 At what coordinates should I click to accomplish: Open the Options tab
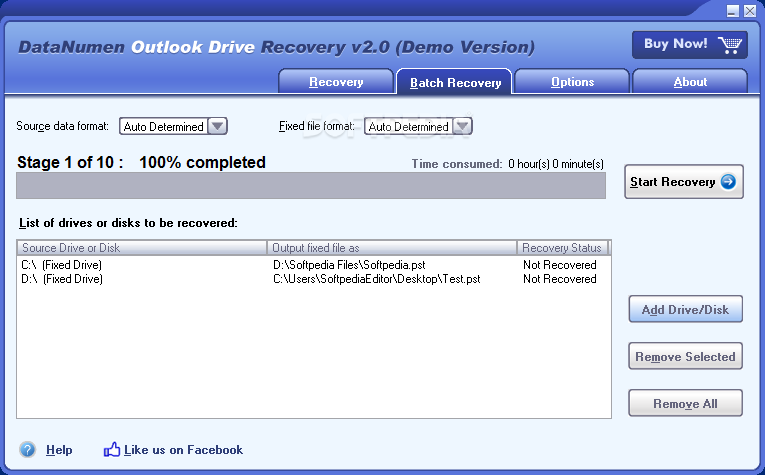point(572,81)
